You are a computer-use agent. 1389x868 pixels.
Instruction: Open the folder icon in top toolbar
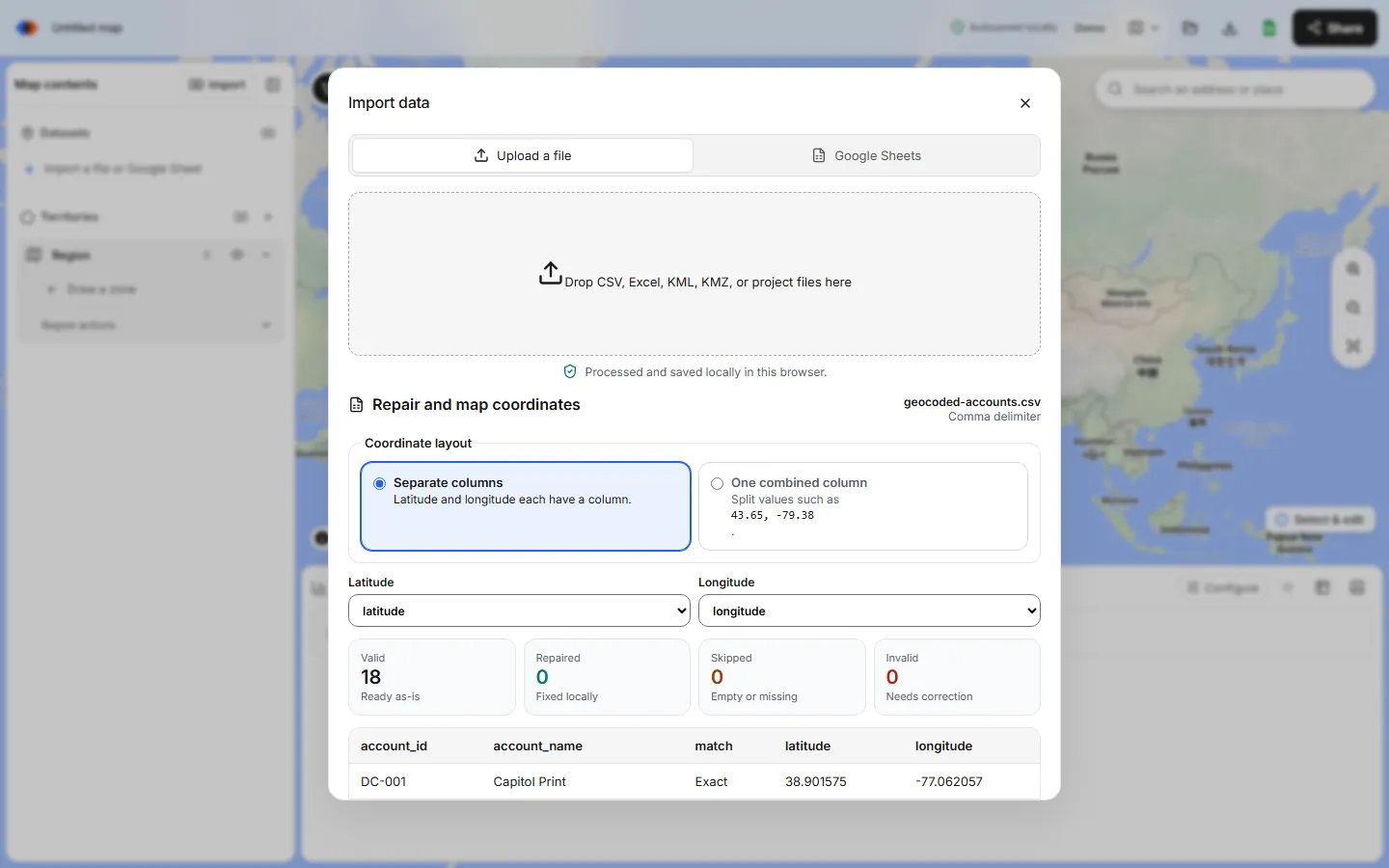pyautogui.click(x=1190, y=28)
